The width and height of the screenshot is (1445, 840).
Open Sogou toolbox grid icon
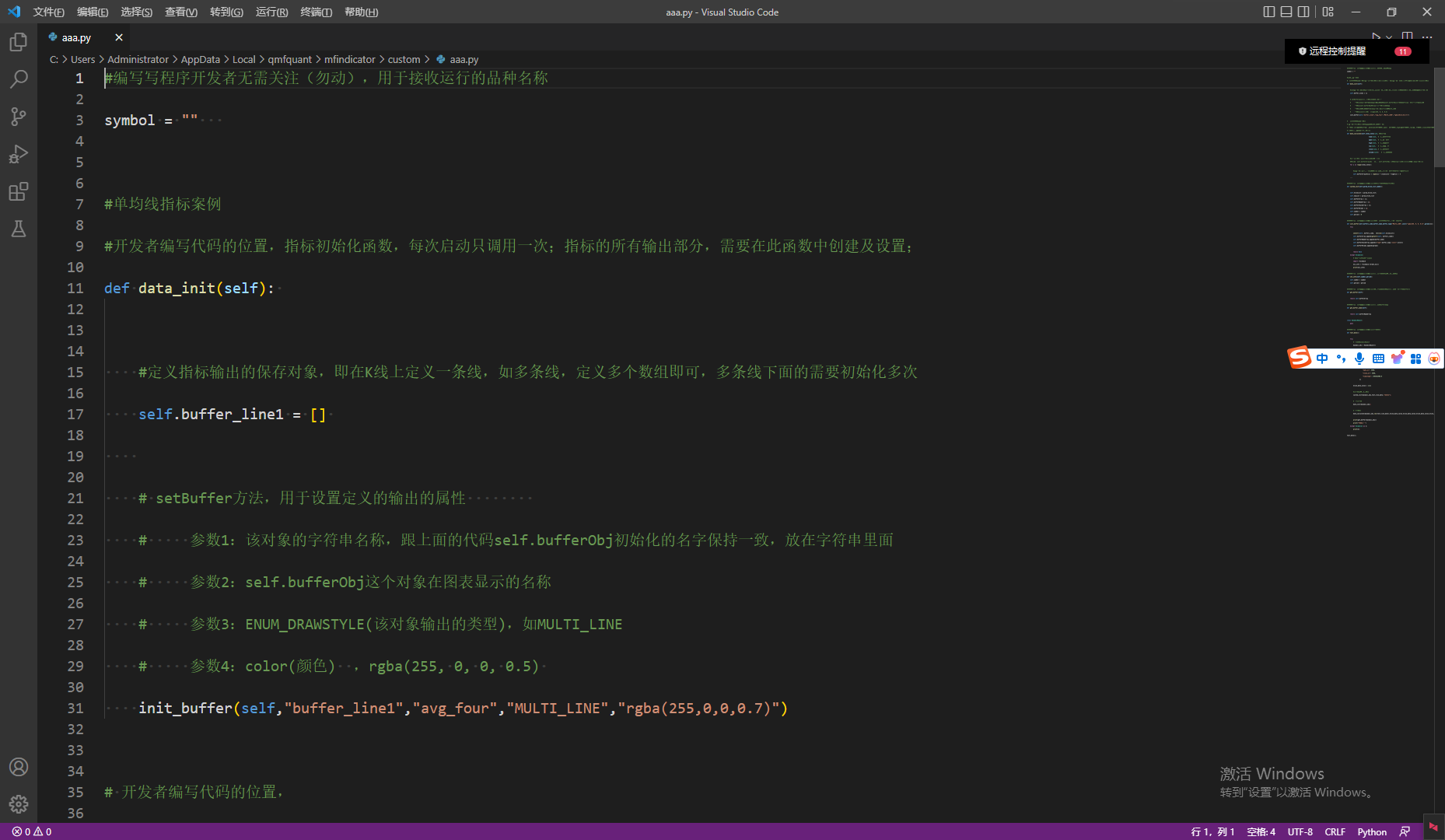[1415, 359]
